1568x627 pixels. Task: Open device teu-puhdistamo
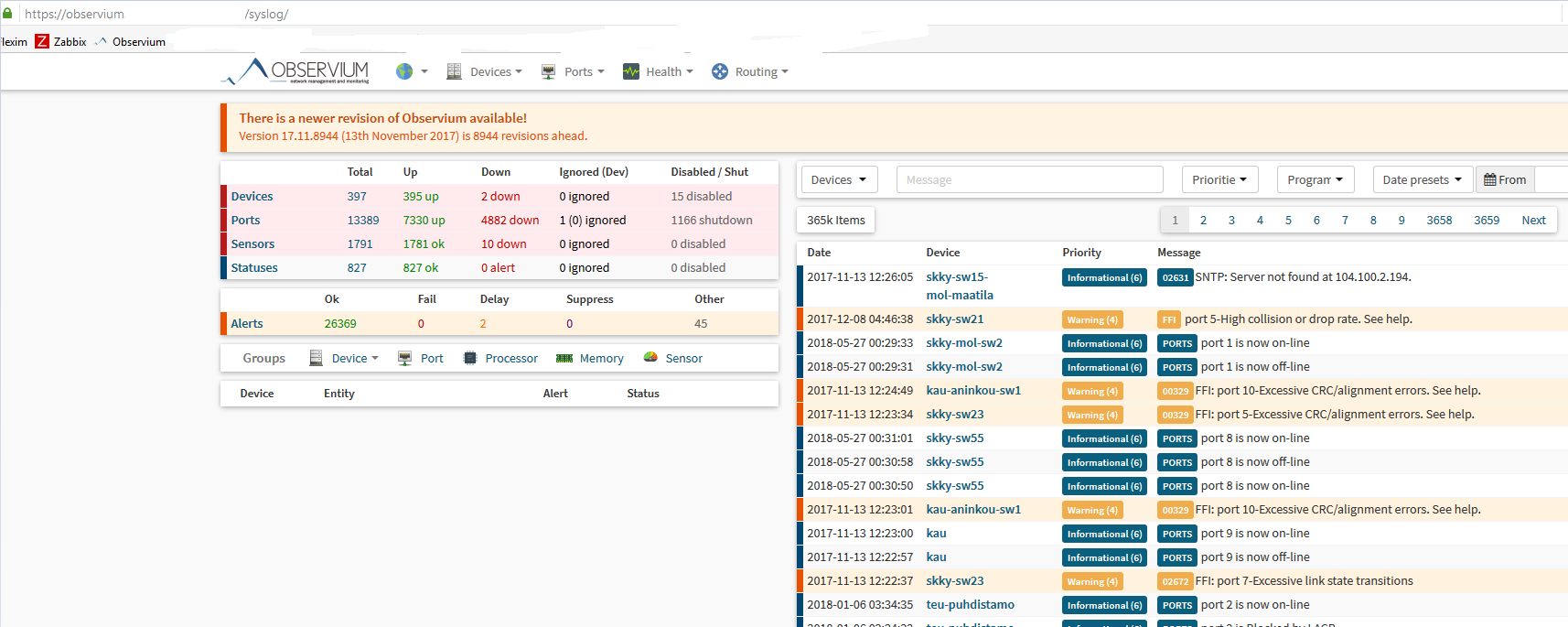coord(971,604)
